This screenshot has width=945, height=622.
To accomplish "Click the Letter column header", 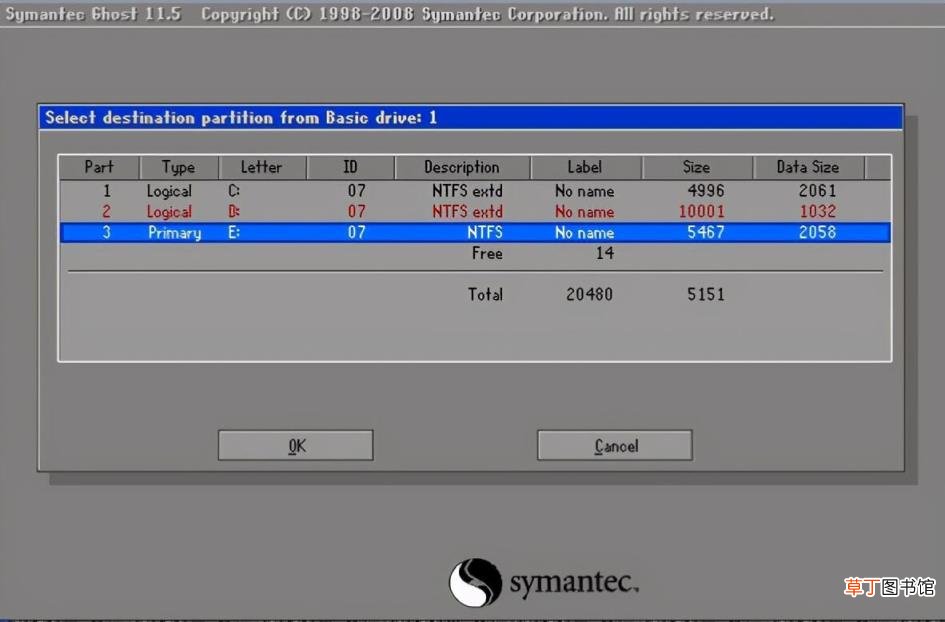I will pyautogui.click(x=262, y=167).
